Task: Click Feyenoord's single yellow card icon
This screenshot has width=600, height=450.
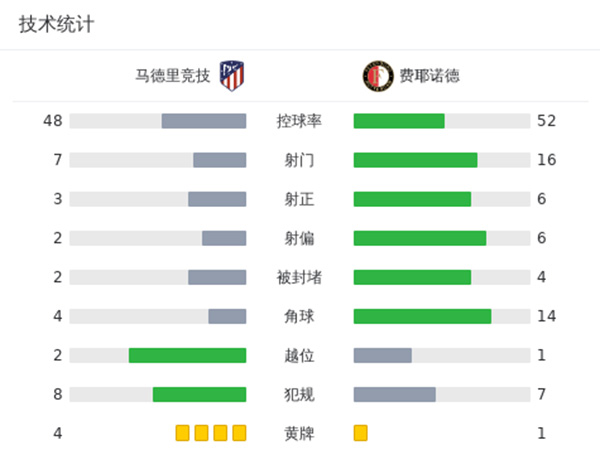Action: pyautogui.click(x=361, y=433)
